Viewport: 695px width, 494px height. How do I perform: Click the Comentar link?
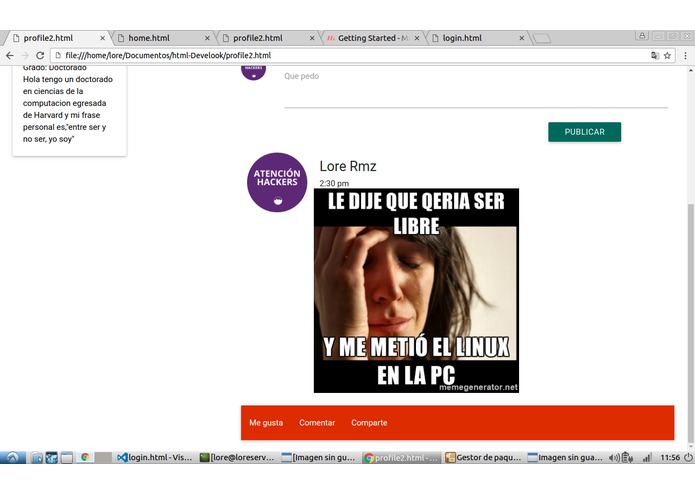317,423
